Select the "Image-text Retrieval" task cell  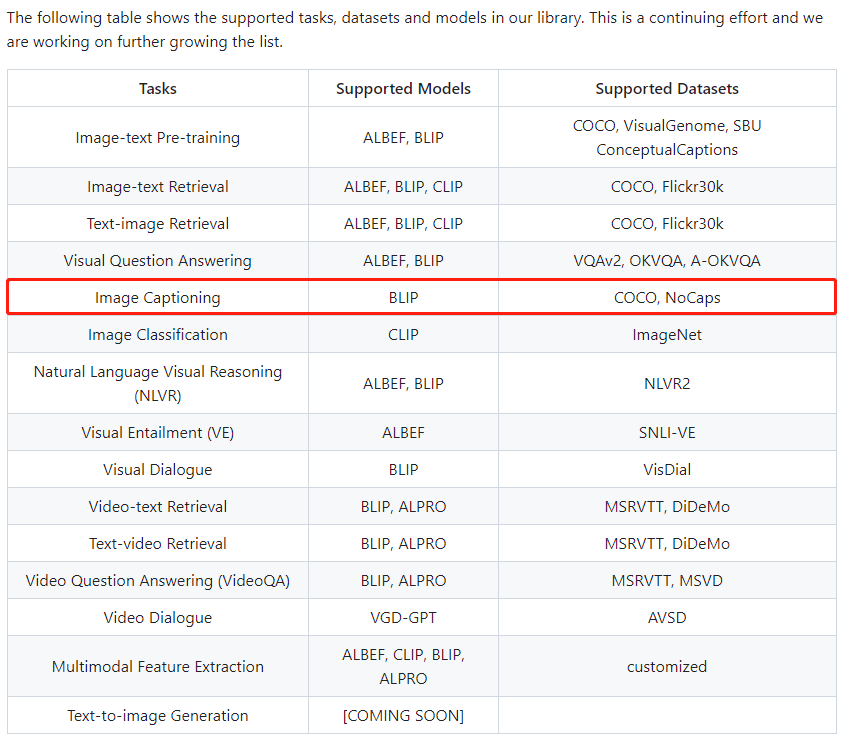[158, 187]
